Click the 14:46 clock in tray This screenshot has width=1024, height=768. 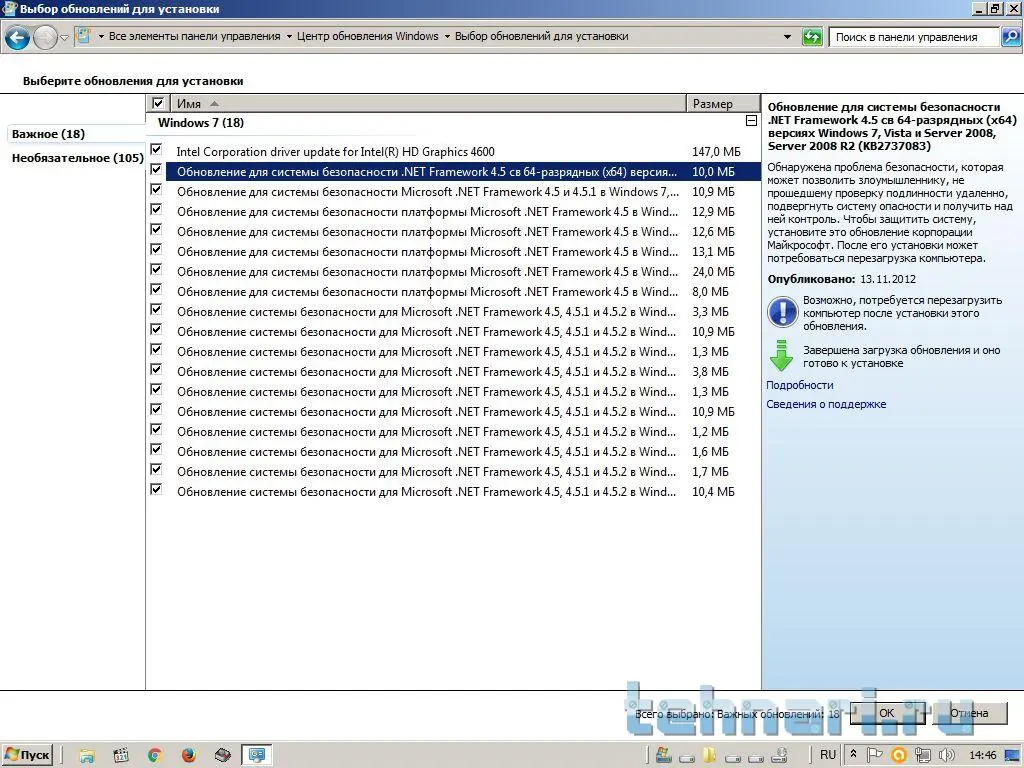point(982,756)
